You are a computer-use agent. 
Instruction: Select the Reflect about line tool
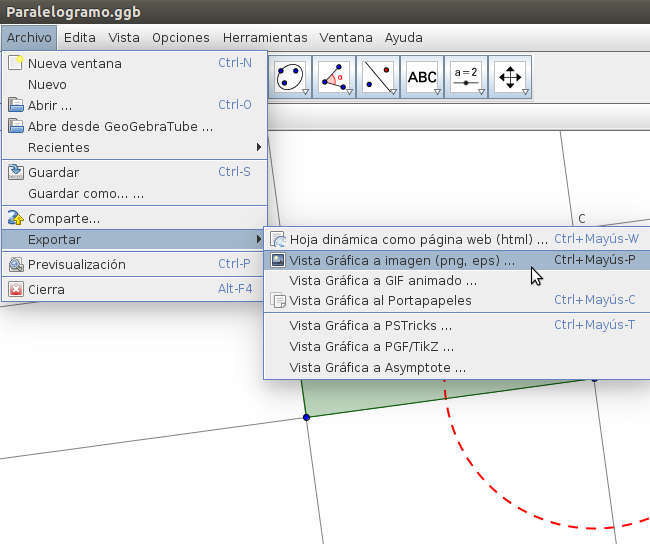[x=378, y=77]
